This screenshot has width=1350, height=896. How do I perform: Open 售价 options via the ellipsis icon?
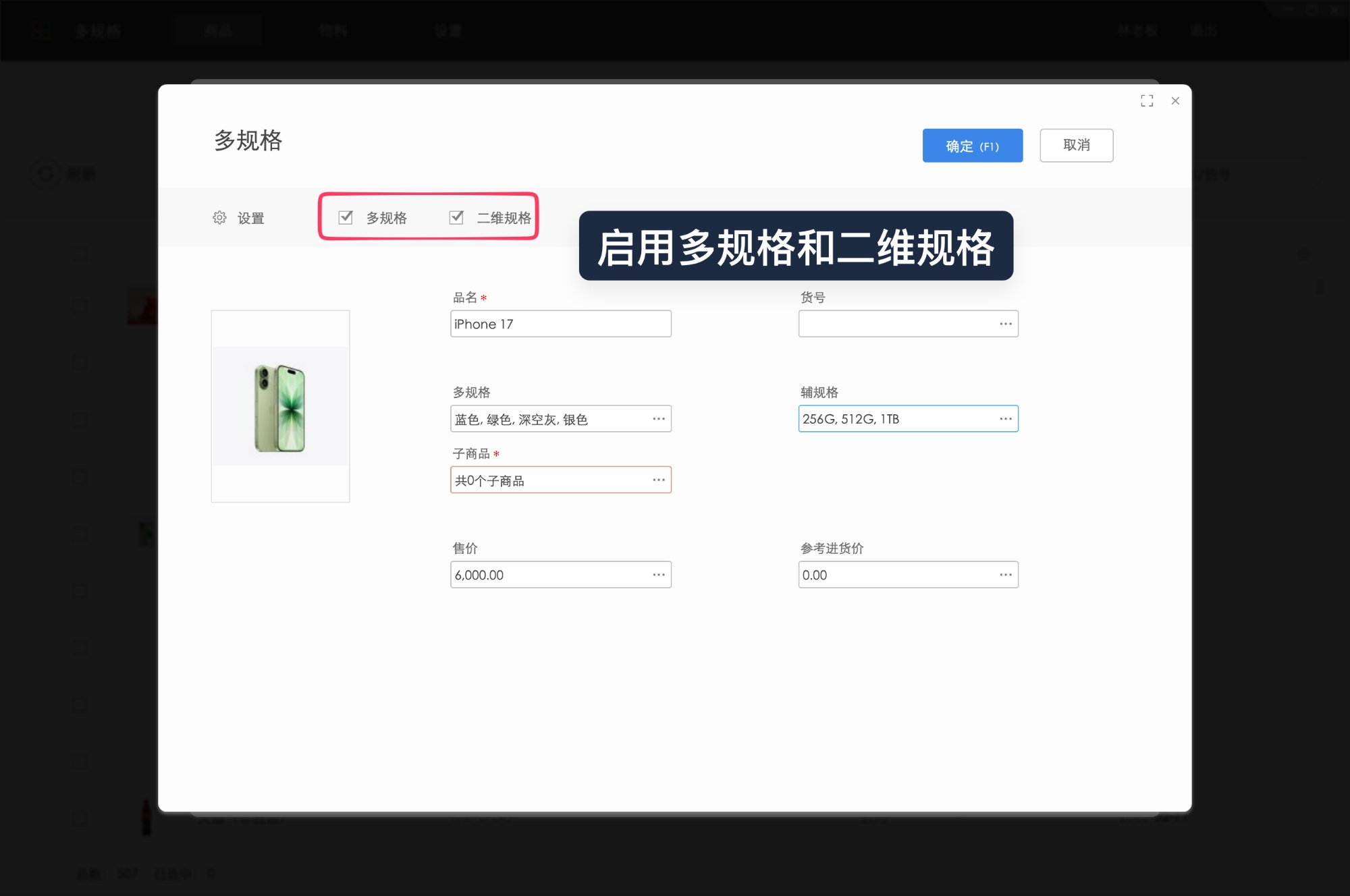point(658,574)
